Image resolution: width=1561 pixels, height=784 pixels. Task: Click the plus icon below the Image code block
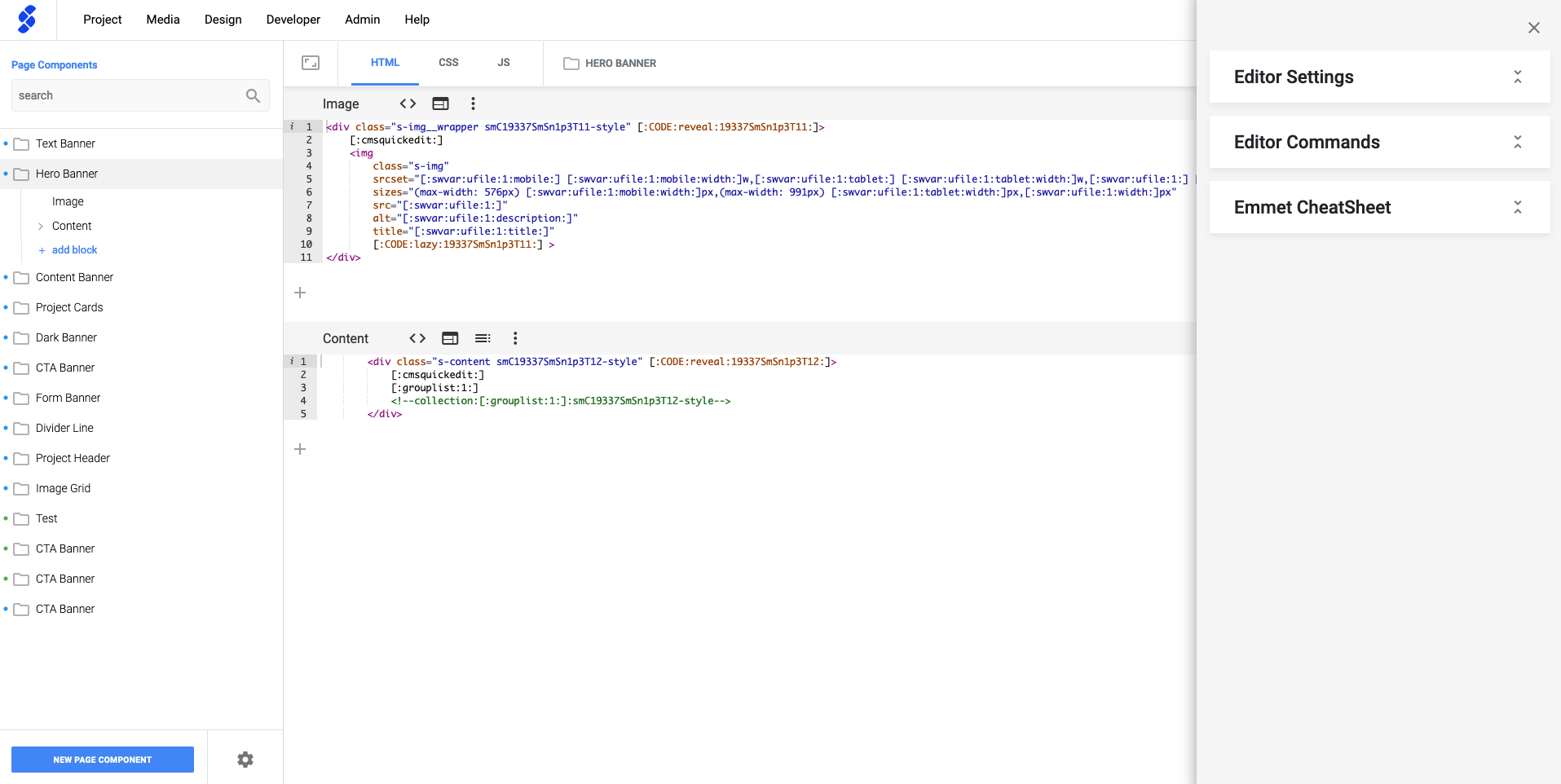(300, 293)
